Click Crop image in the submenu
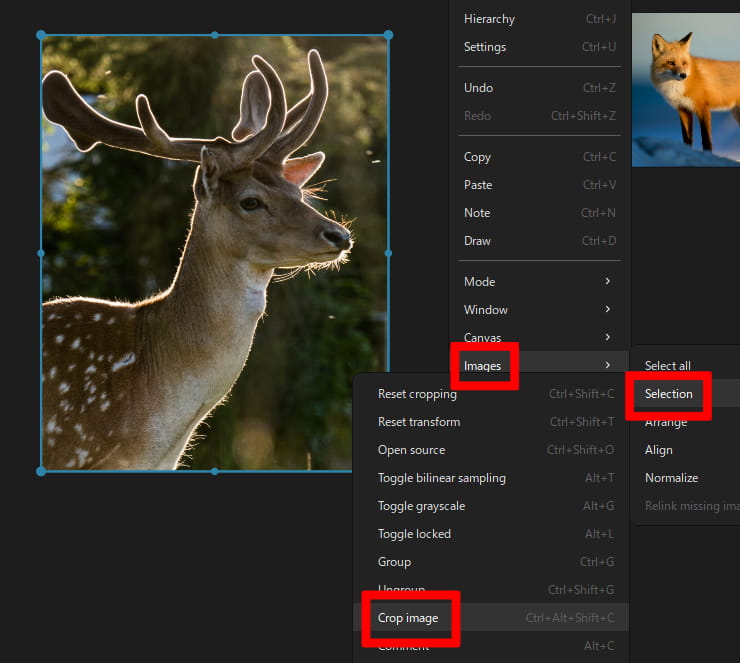This screenshot has height=663, width=740. click(x=408, y=618)
